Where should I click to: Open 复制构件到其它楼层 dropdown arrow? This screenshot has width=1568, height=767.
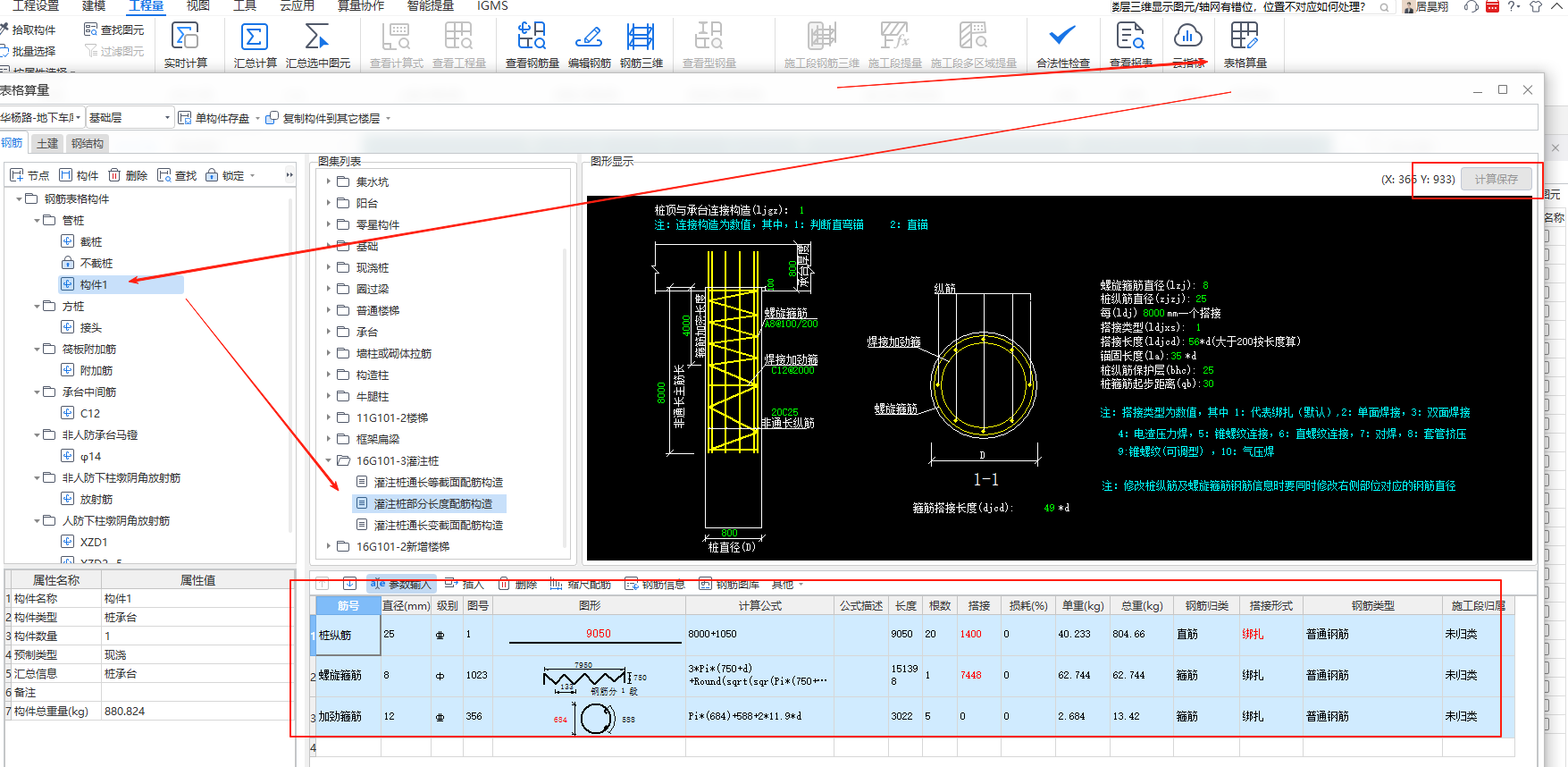388,118
